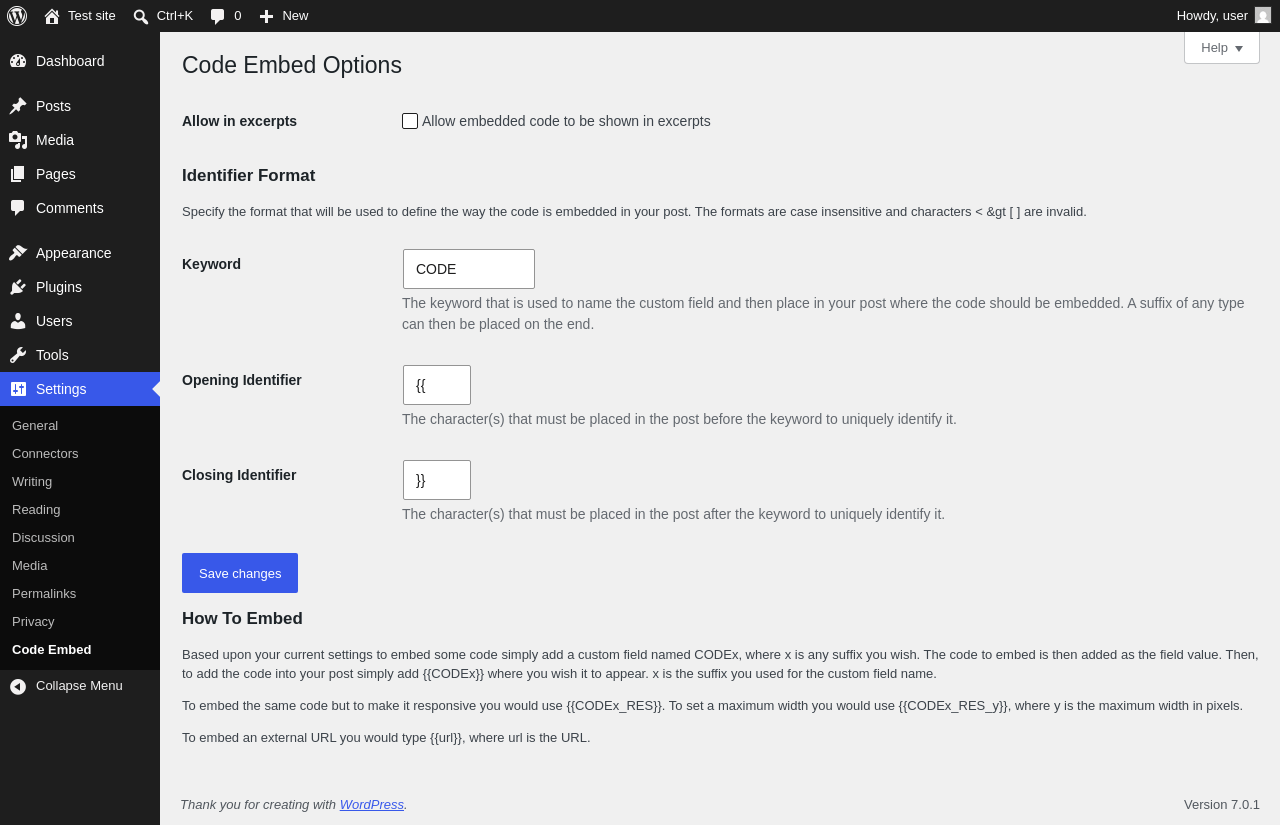1280x825 pixels.
Task: Click the user avatar icon
Action: [1263, 15]
